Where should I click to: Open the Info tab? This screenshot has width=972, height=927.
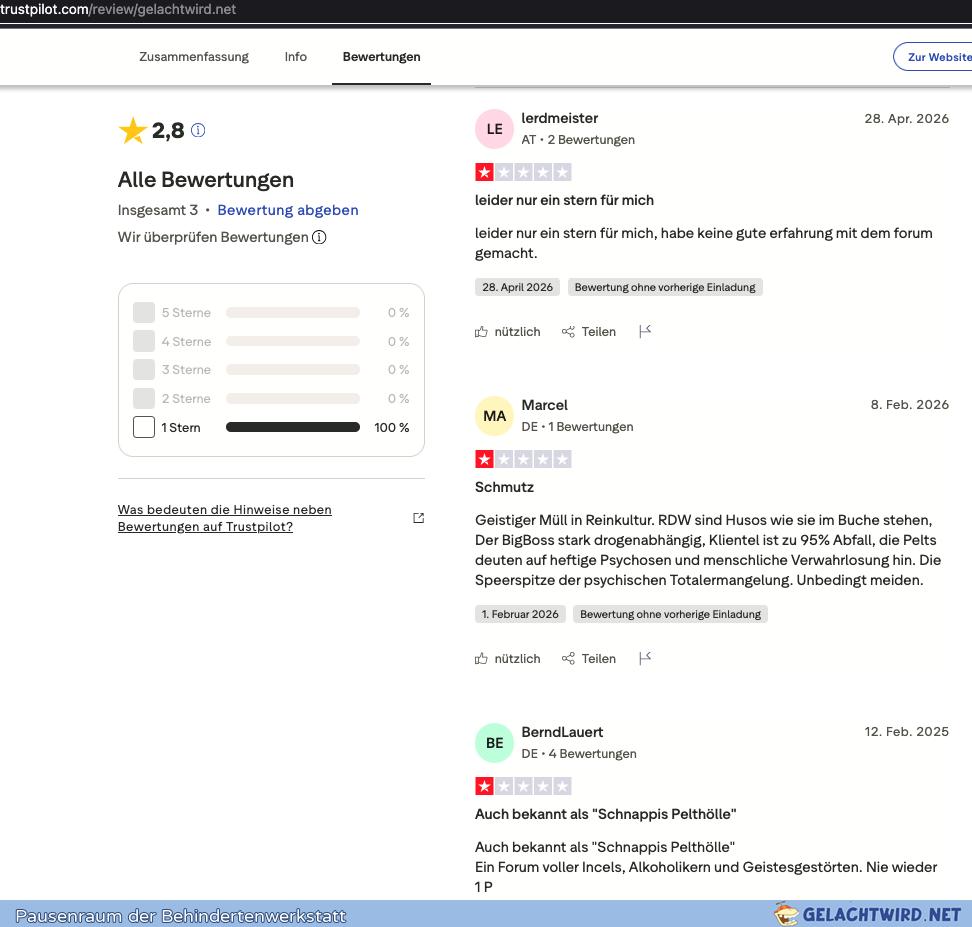tap(296, 56)
